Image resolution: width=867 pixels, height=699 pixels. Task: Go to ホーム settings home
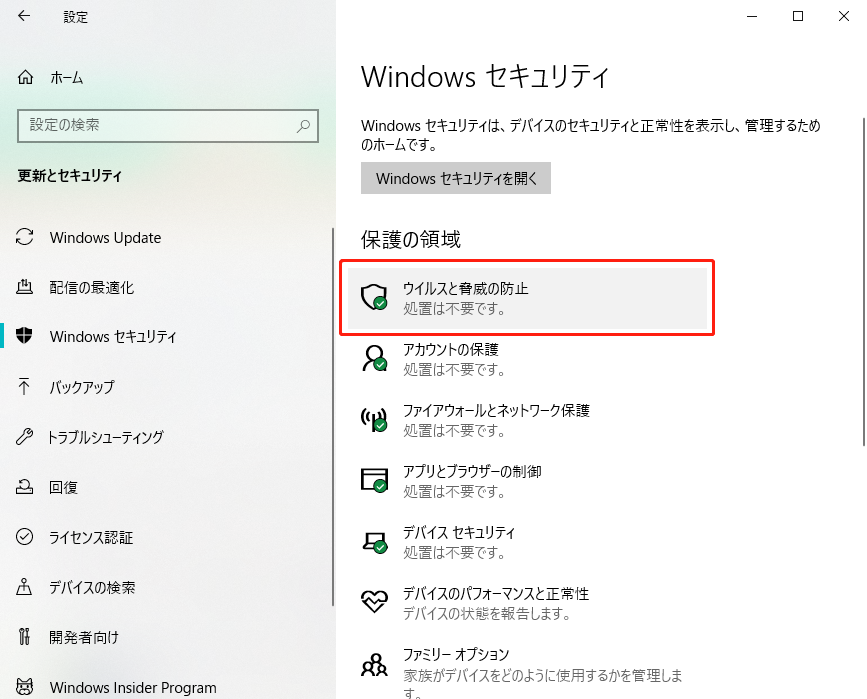(x=66, y=77)
